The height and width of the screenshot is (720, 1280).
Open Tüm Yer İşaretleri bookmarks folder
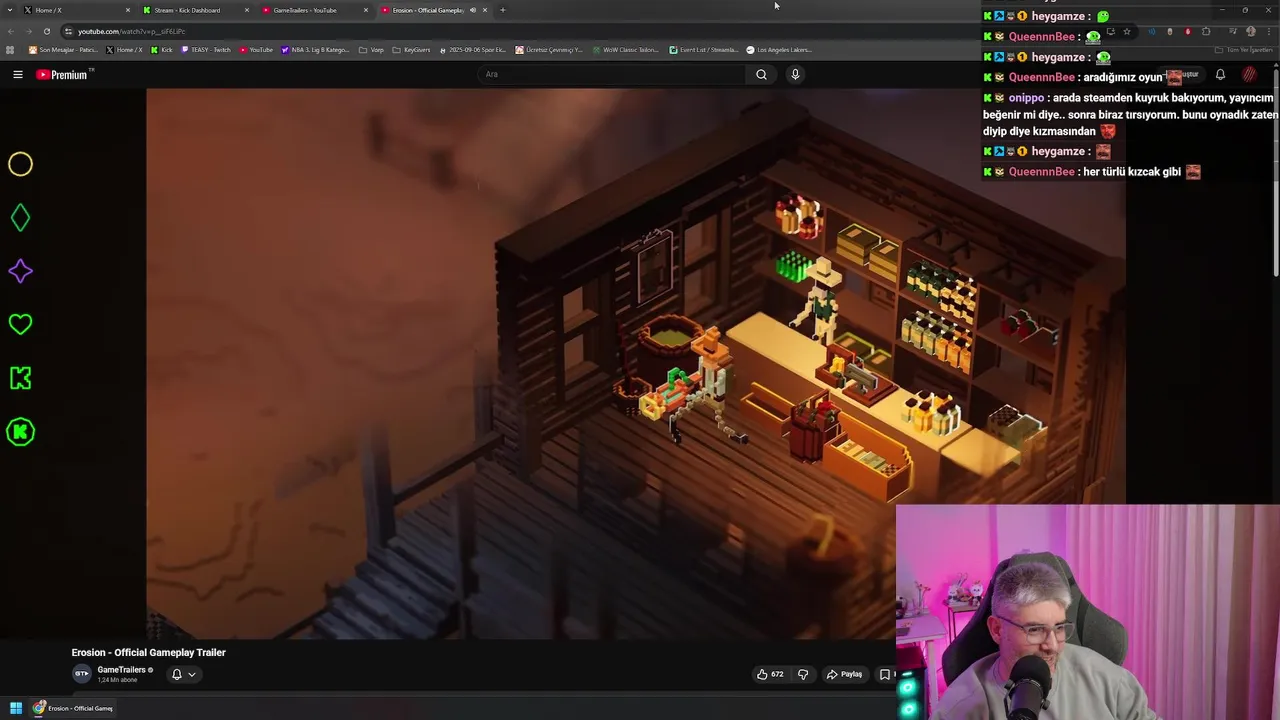coord(1246,50)
